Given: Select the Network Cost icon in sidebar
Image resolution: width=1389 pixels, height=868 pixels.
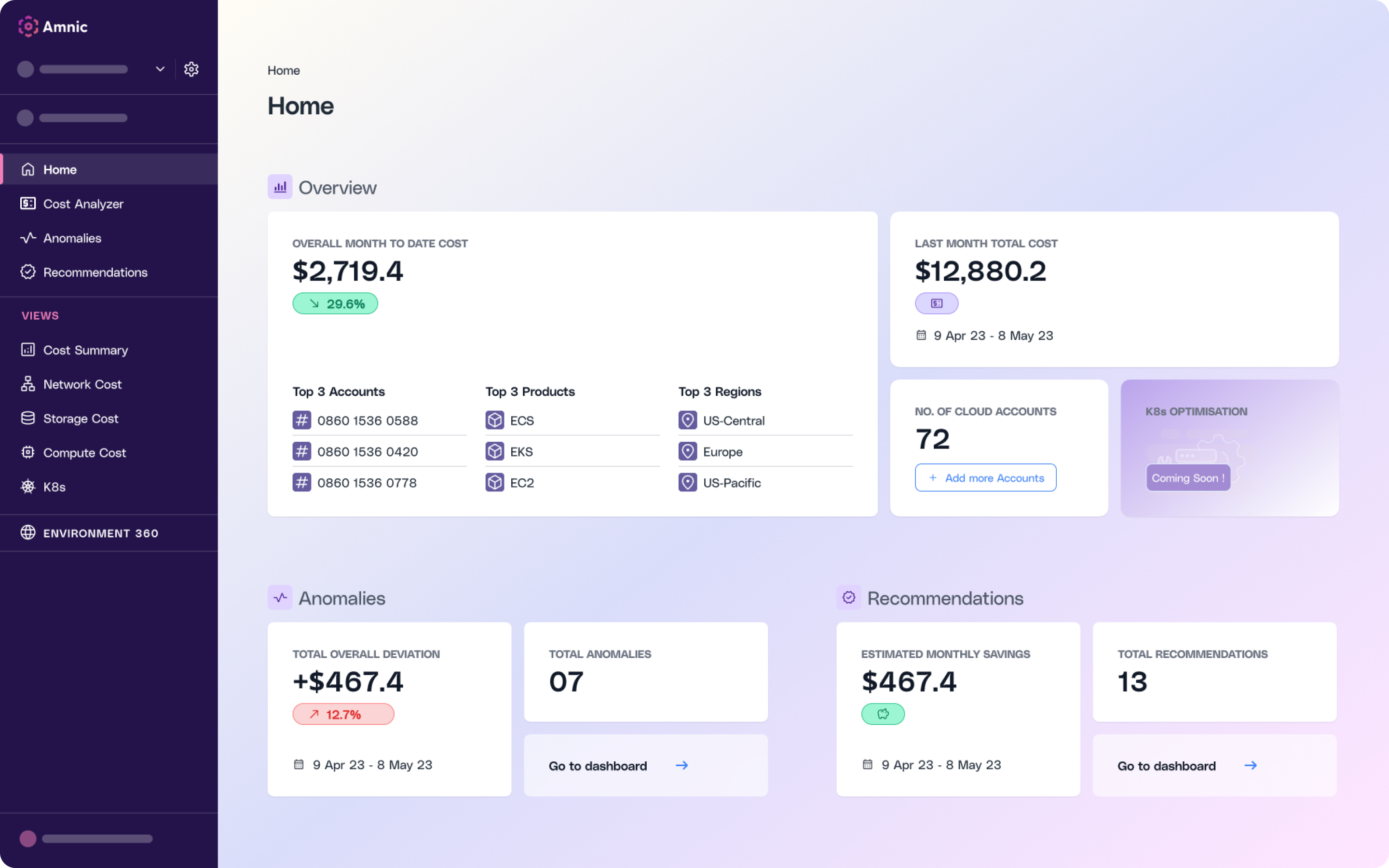Looking at the screenshot, I should [27, 384].
